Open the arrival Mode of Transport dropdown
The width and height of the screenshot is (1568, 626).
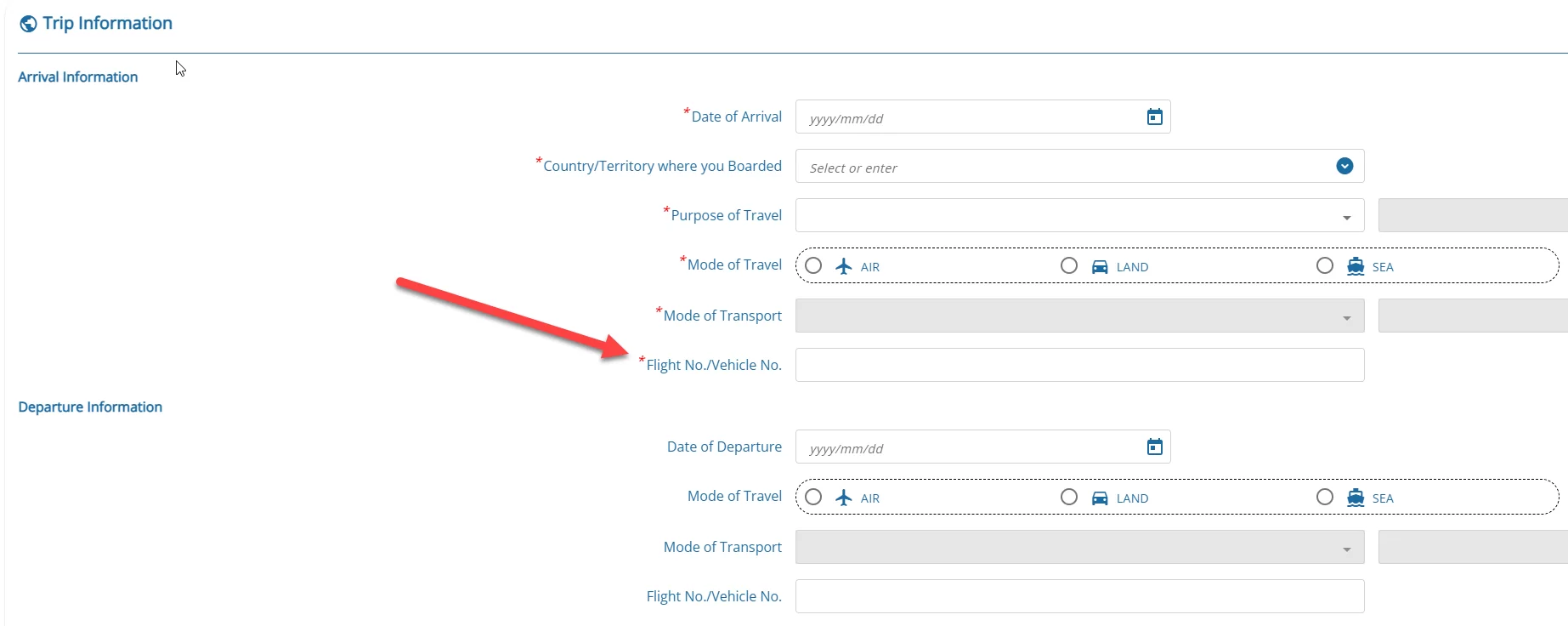(x=1346, y=317)
